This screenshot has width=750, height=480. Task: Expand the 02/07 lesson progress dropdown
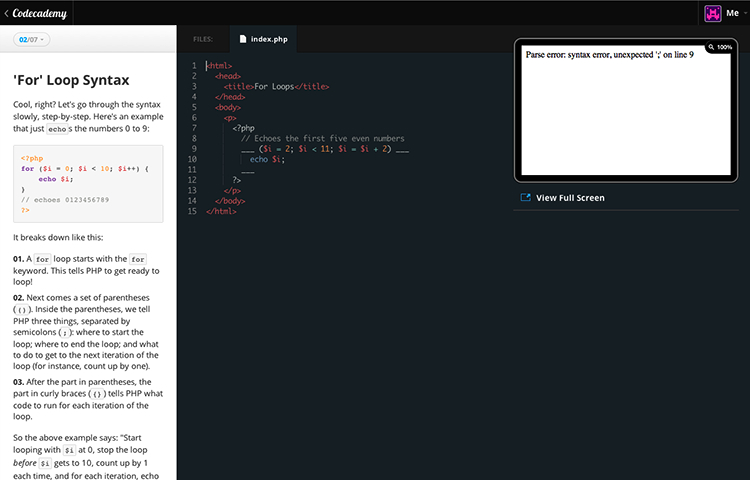point(32,39)
